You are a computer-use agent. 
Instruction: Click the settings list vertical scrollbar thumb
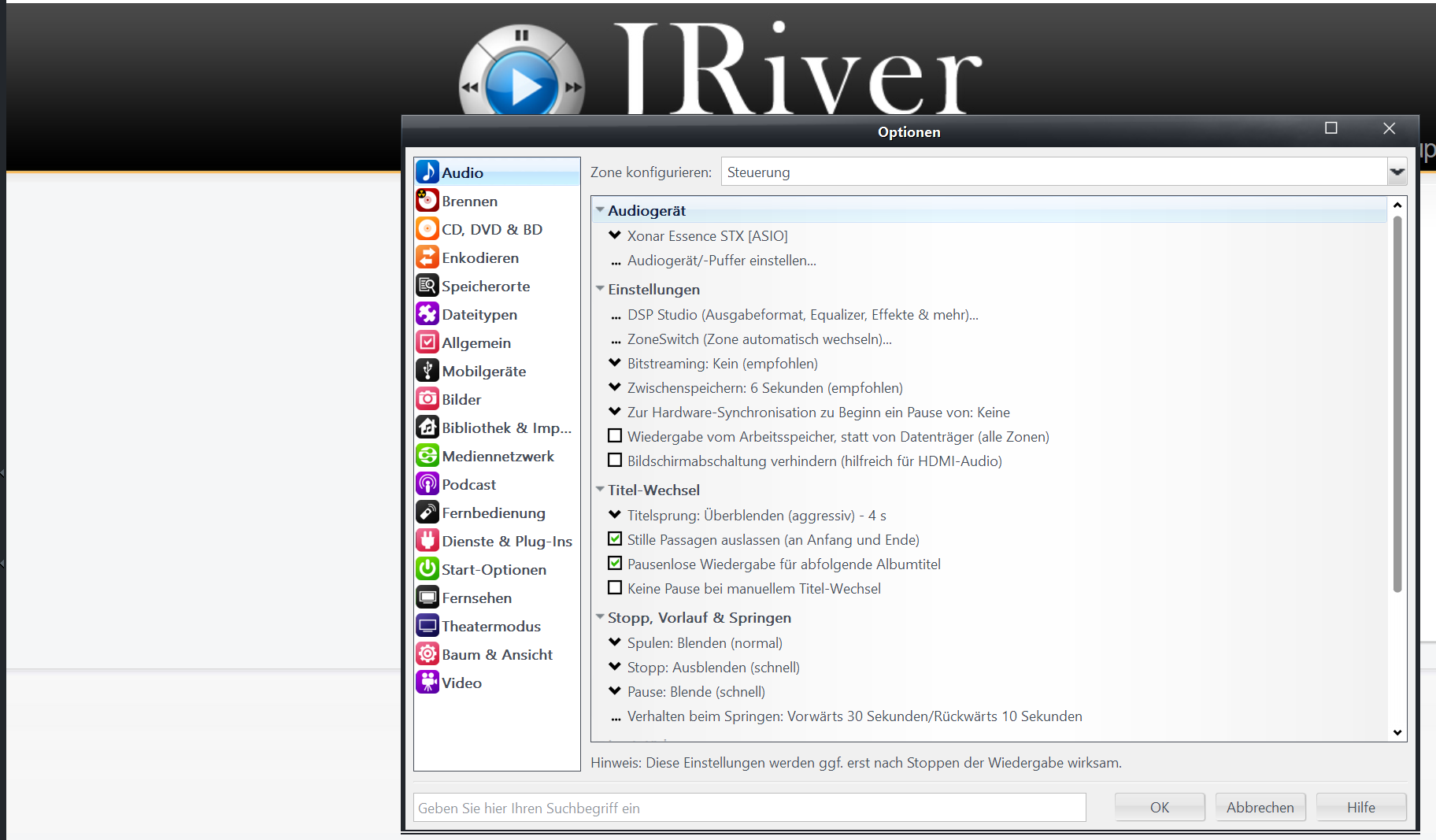(x=1397, y=404)
